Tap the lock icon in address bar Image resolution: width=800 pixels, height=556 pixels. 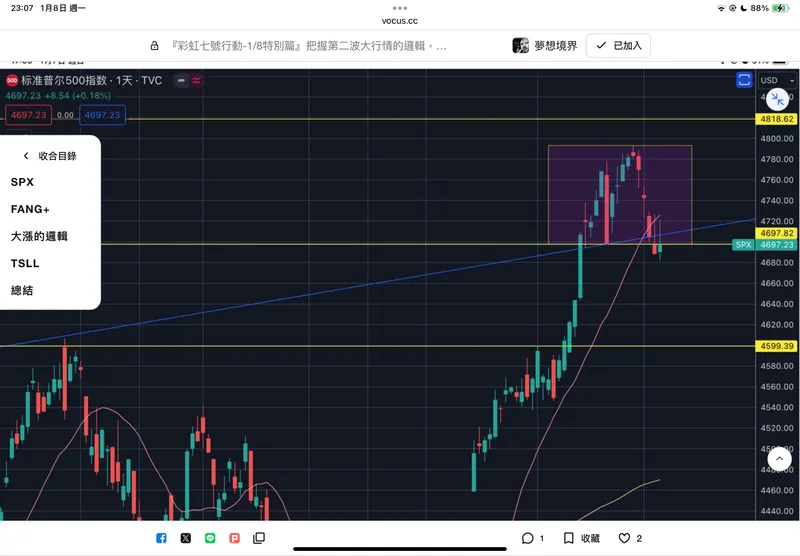click(155, 46)
